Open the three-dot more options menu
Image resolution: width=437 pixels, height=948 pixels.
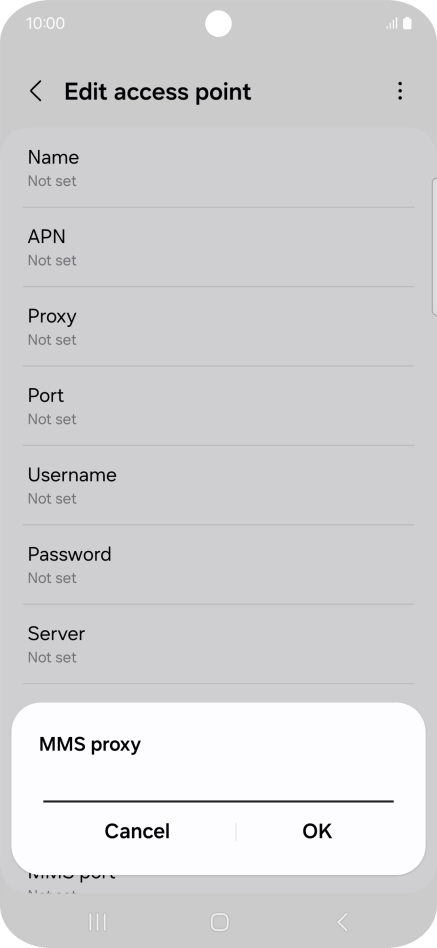400,91
